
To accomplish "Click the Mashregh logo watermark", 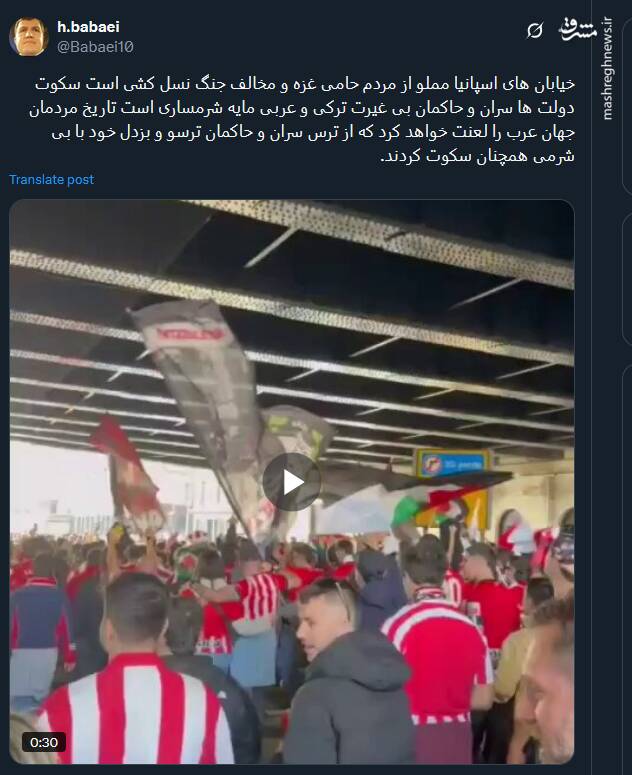I will (577, 29).
